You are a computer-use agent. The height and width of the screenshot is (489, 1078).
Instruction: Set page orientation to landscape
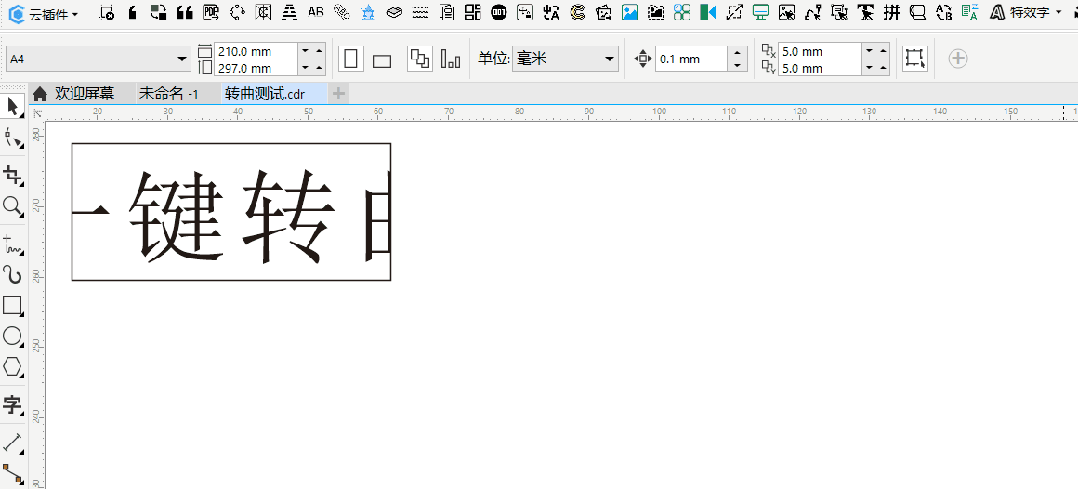click(x=382, y=61)
